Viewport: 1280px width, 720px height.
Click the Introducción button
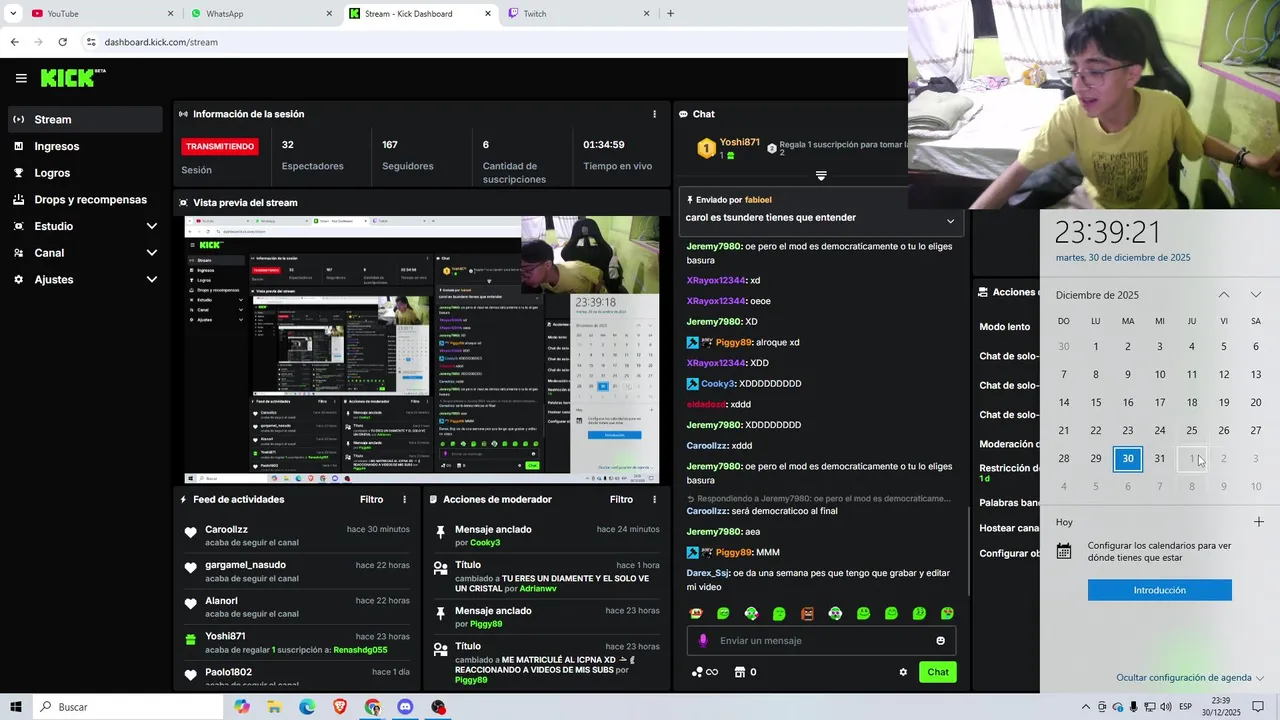pyautogui.click(x=1160, y=590)
